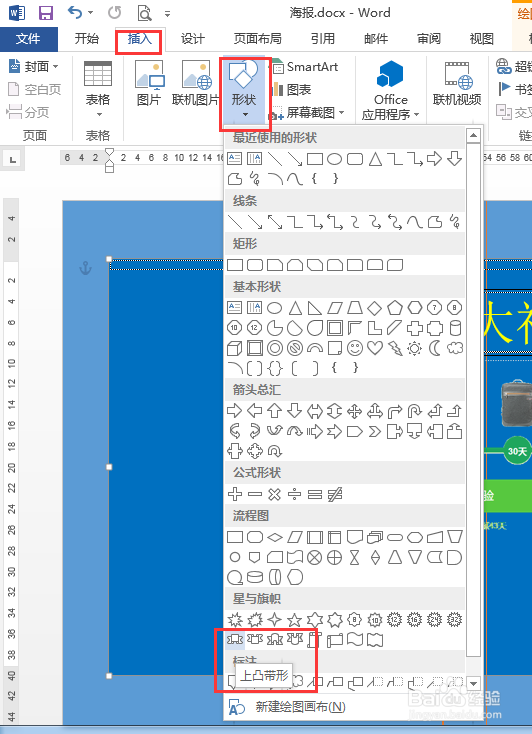This screenshot has height=734, width=532.
Task: Click the shapes gallery scroll down arrow
Action: pos(473,684)
